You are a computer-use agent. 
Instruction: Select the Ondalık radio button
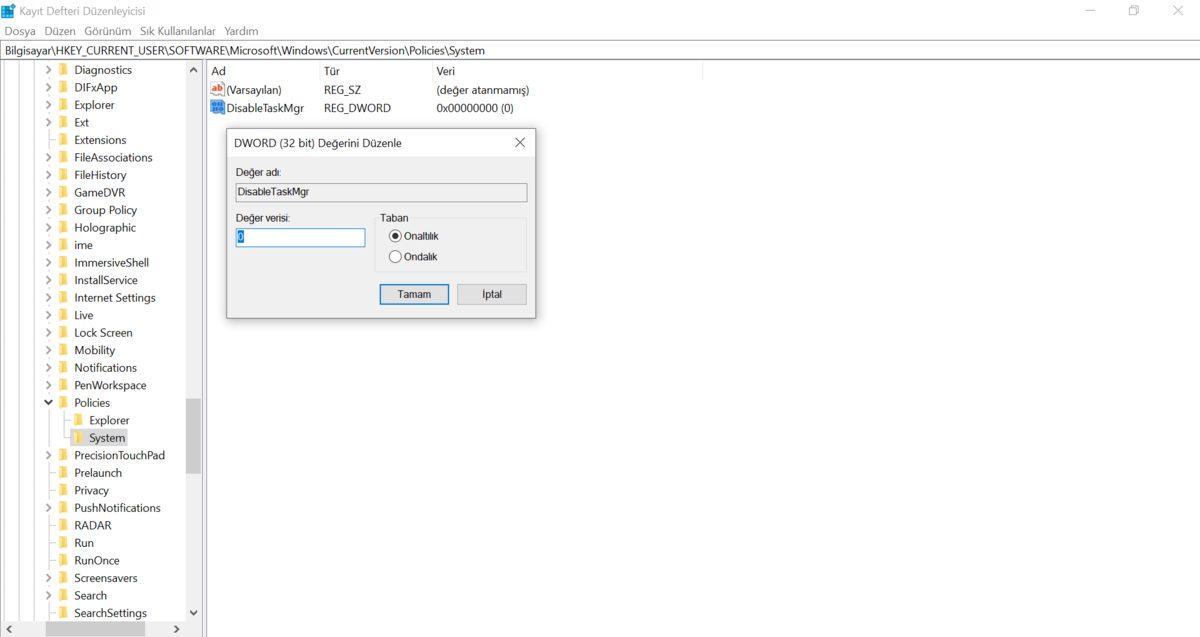pos(395,257)
